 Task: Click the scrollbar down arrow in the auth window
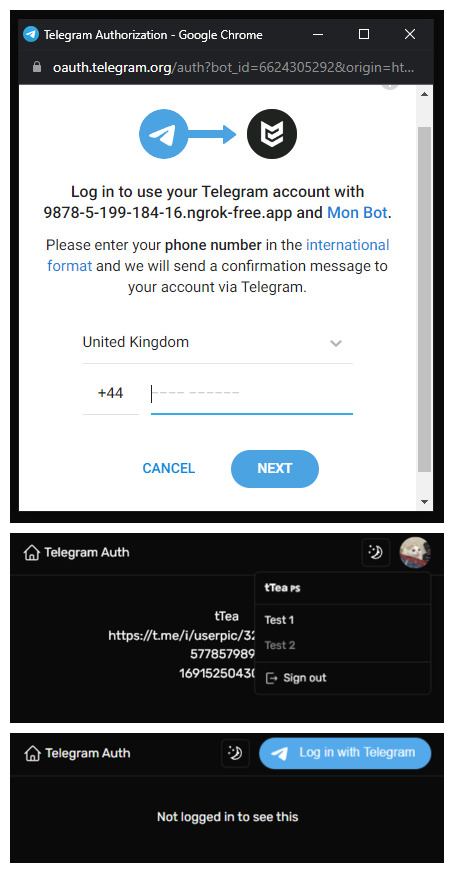pos(425,502)
